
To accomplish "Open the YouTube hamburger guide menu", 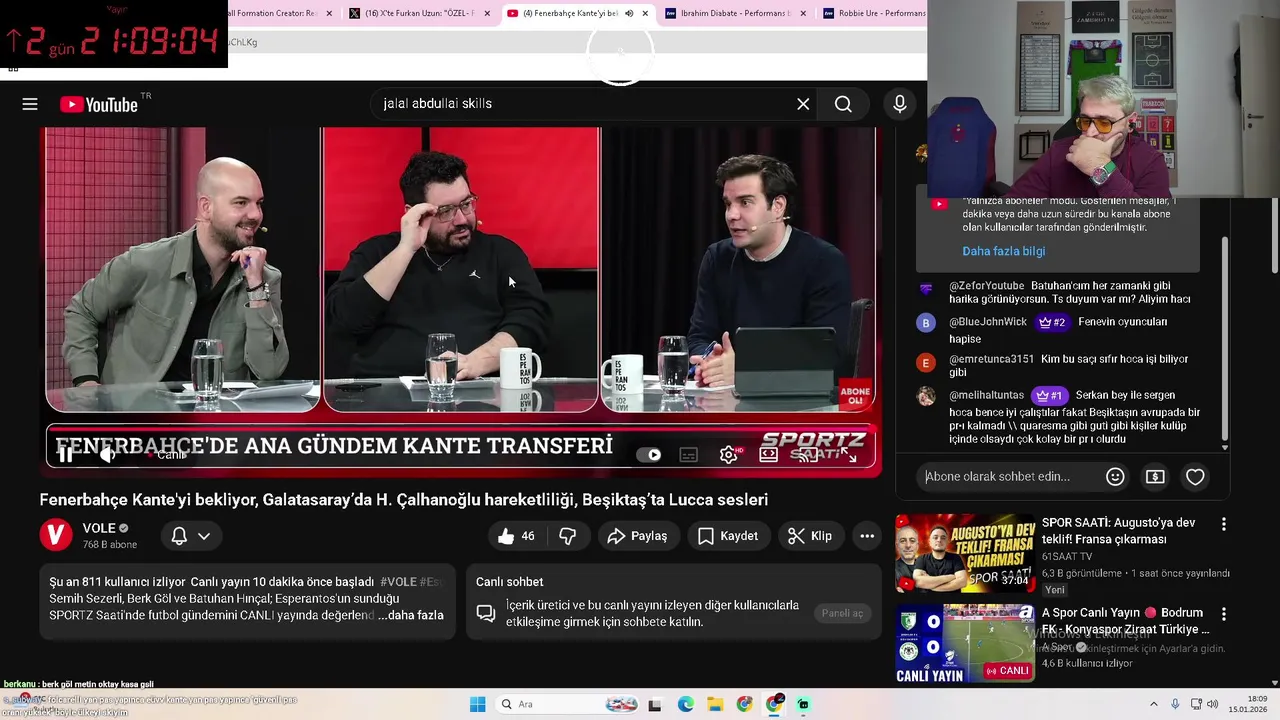I will click(x=30, y=104).
